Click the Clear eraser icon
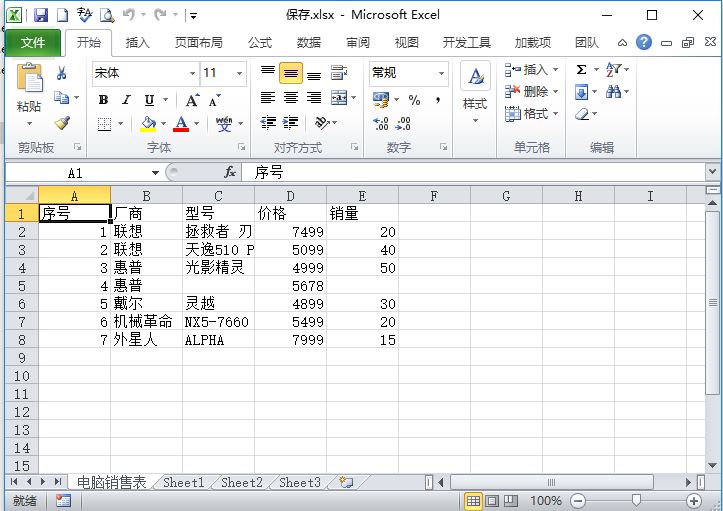 (582, 113)
